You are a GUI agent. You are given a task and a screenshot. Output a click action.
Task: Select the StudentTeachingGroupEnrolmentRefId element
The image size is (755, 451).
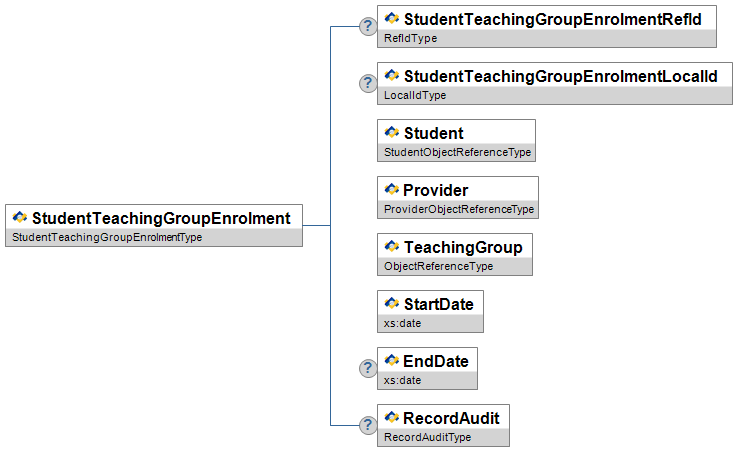pos(553,19)
